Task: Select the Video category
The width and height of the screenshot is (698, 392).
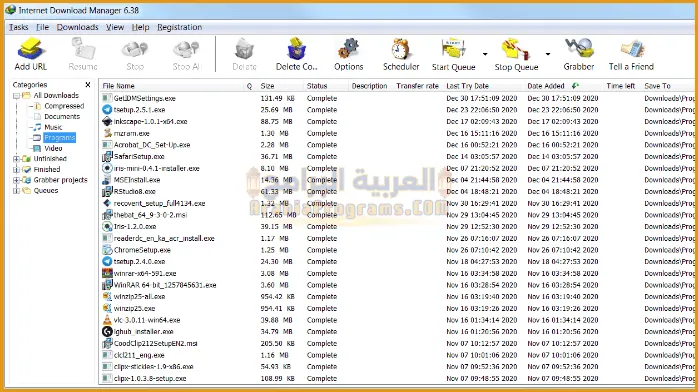Action: pyautogui.click(x=53, y=149)
